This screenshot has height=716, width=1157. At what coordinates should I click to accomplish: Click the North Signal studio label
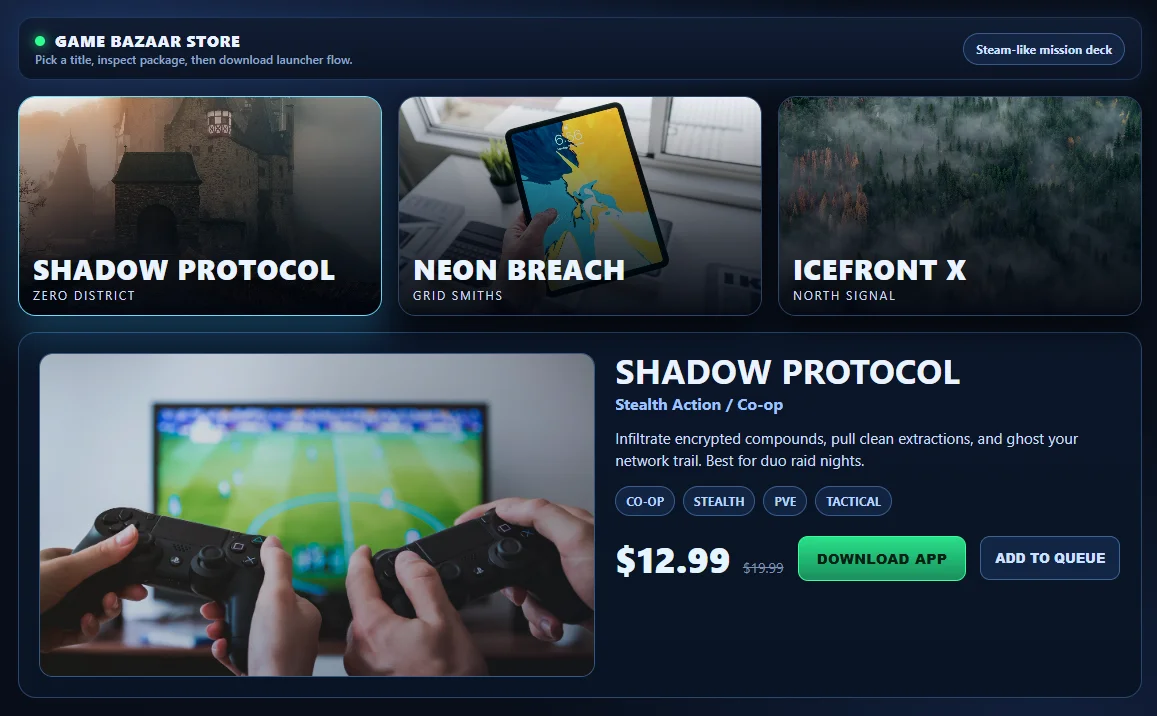(844, 295)
